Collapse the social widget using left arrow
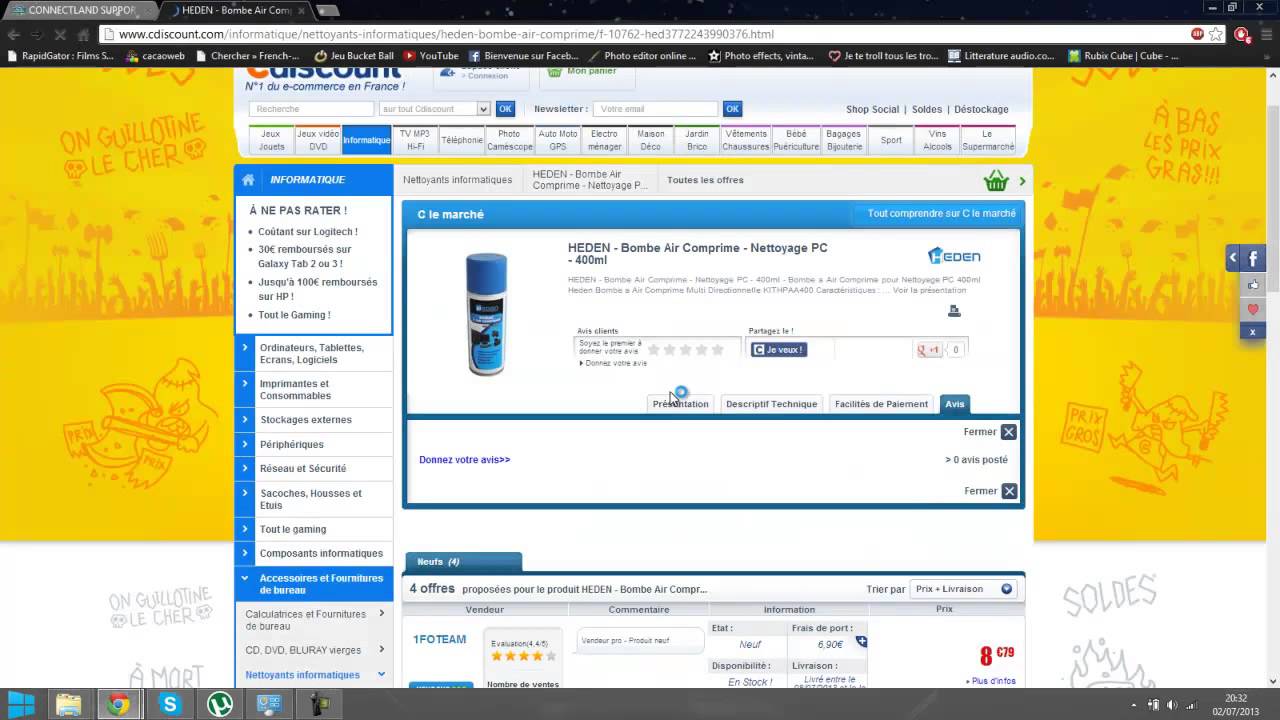 click(x=1233, y=258)
